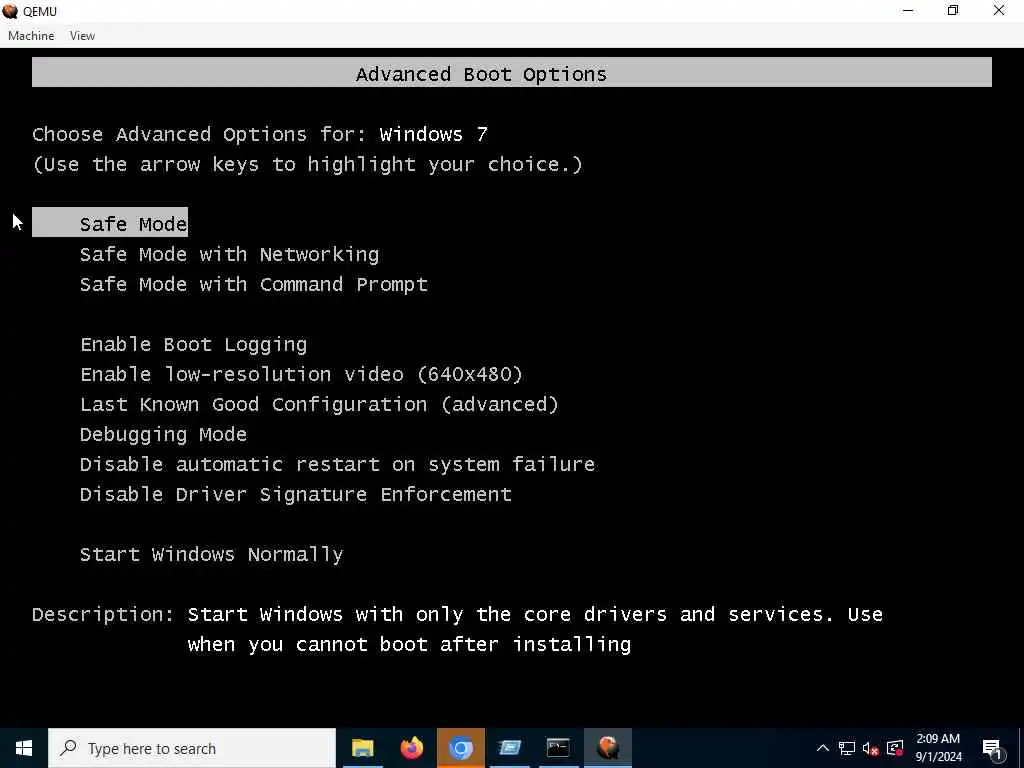Open the notification center icon
The height and width of the screenshot is (768, 1024).
pos(992,748)
